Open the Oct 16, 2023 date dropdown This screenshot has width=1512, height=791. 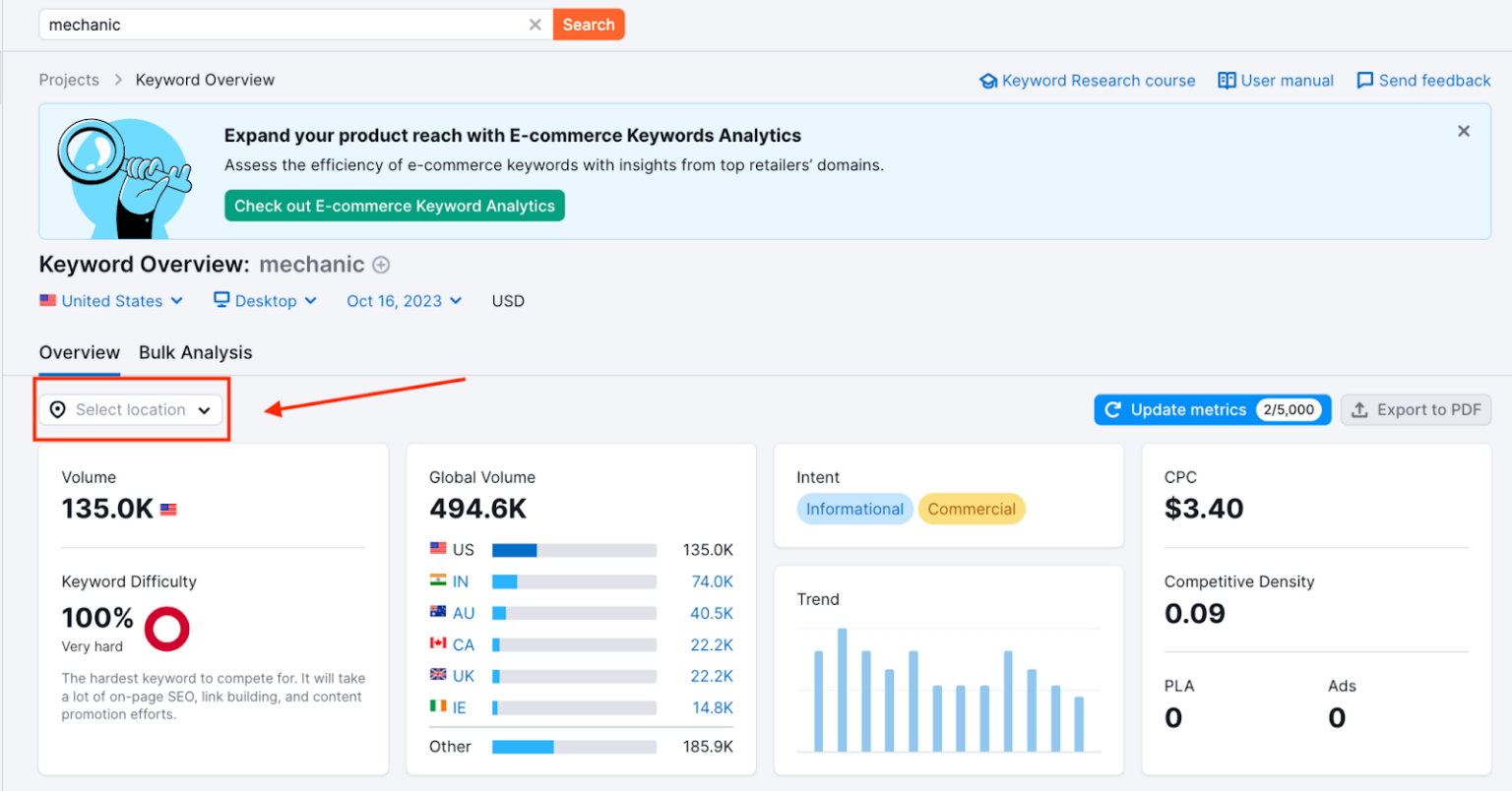(404, 300)
